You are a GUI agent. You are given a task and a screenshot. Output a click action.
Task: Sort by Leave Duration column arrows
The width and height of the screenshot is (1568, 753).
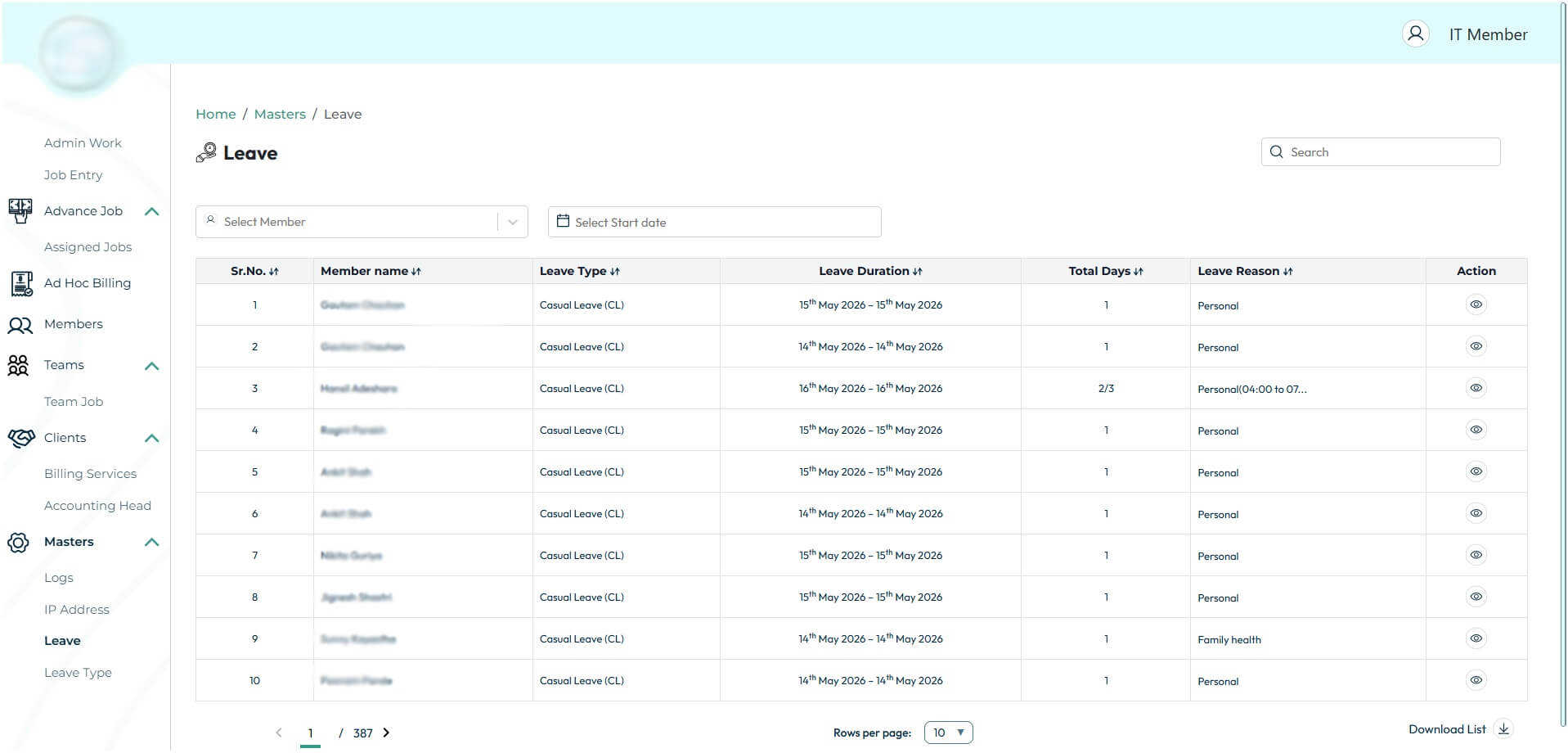tap(918, 272)
